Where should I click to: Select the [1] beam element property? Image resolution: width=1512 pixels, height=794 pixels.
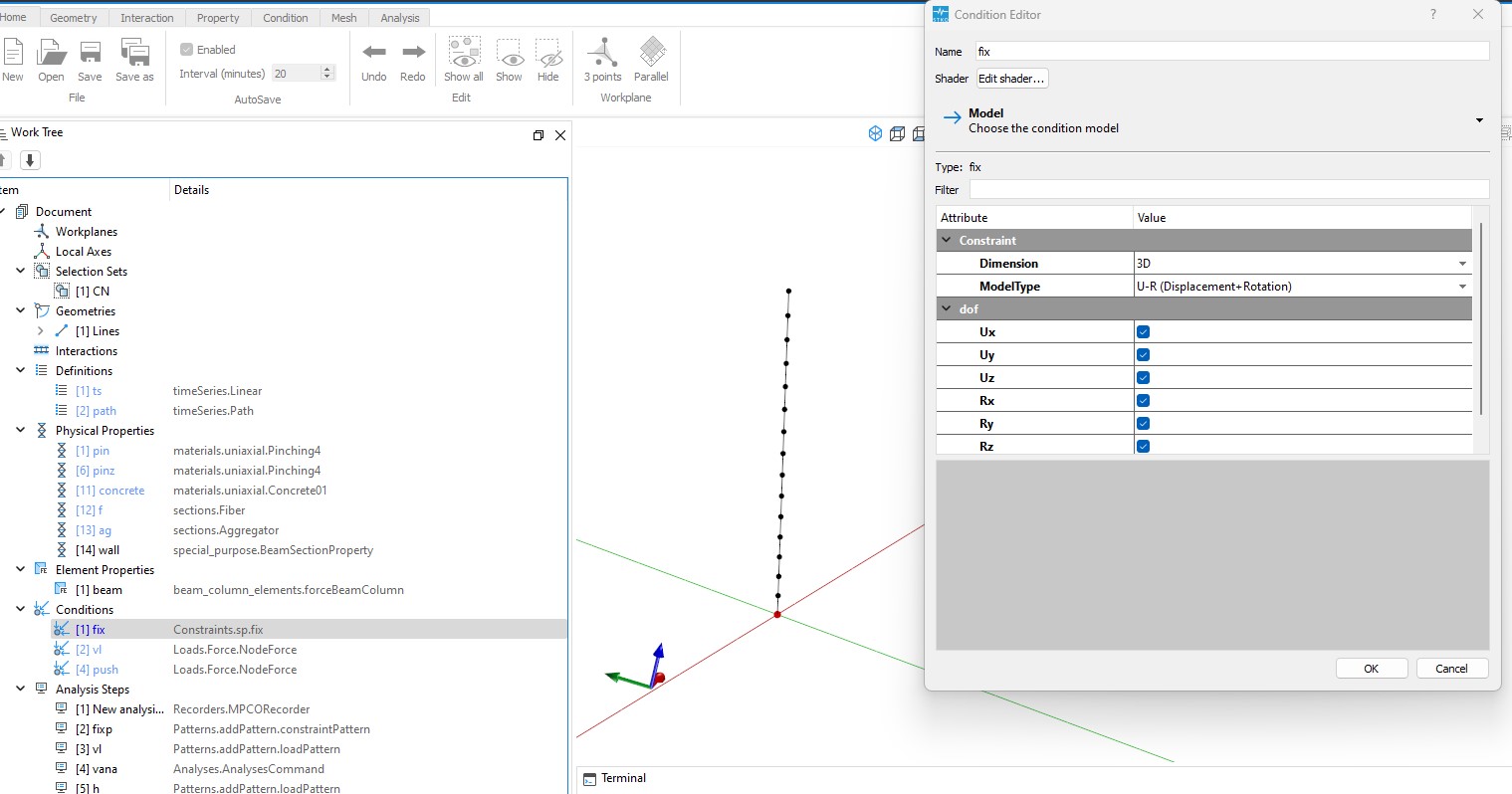coord(99,590)
